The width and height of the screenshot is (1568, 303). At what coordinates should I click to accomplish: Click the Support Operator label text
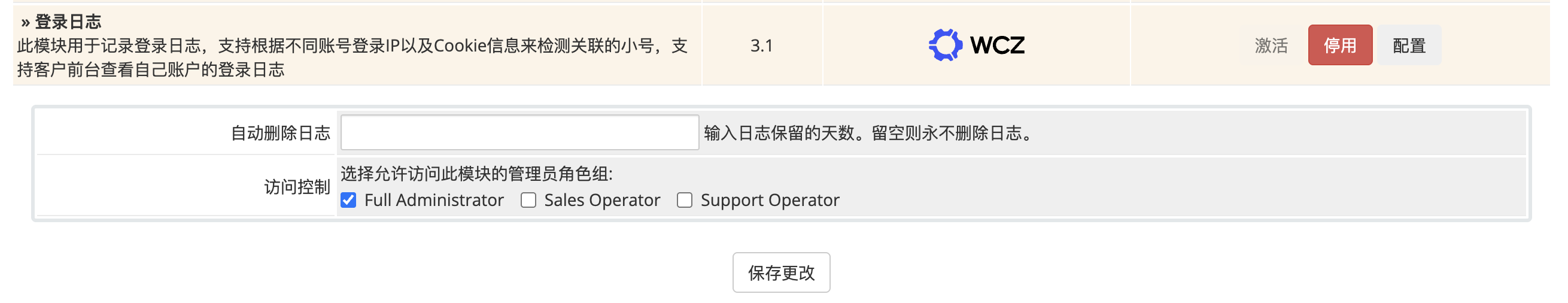pyautogui.click(x=770, y=200)
